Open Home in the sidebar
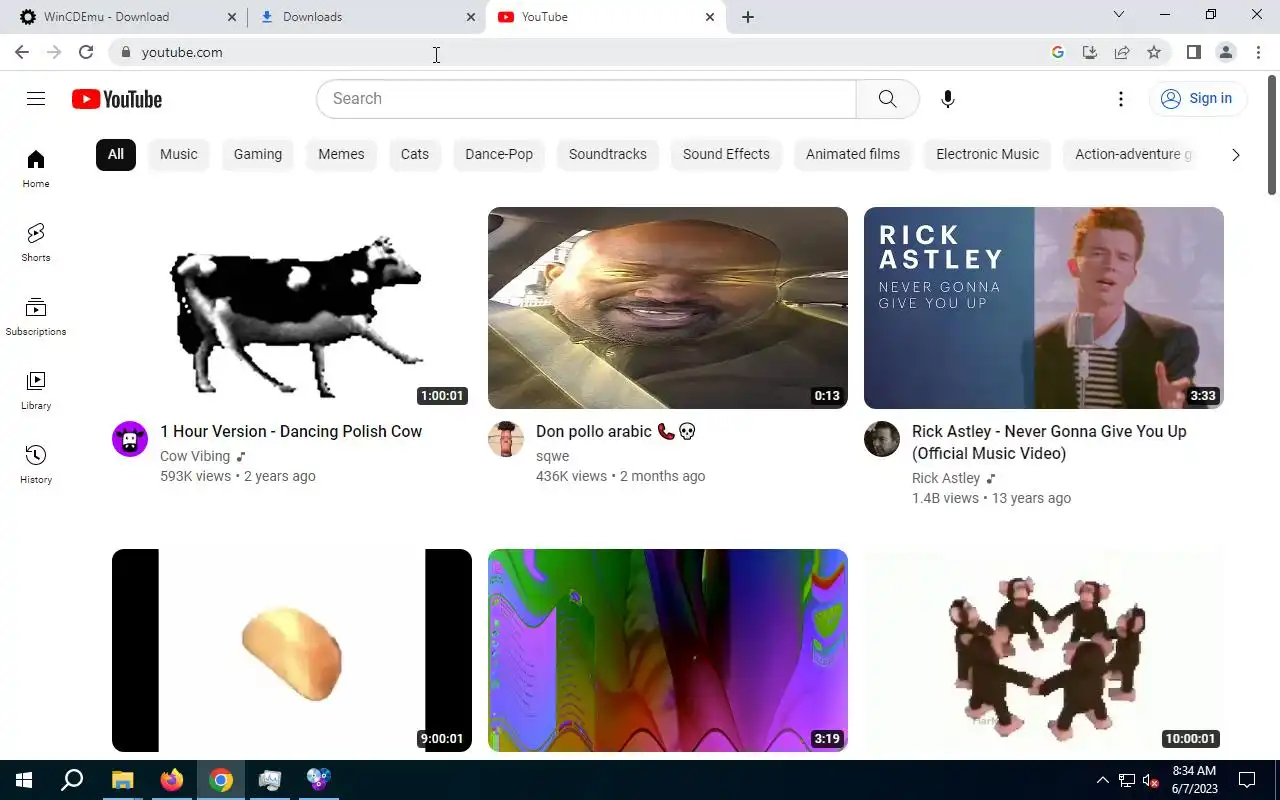The width and height of the screenshot is (1280, 800). pos(36,169)
